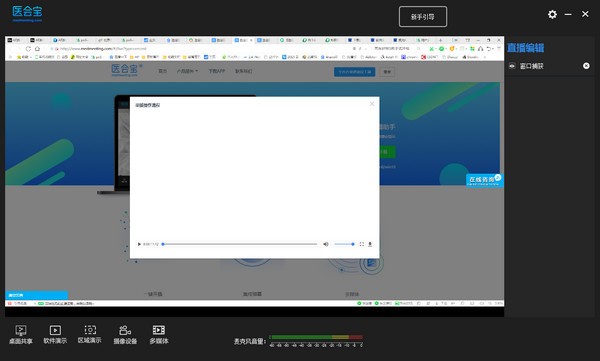Adjust the video volume slider
The image size is (600, 361).
344,244
